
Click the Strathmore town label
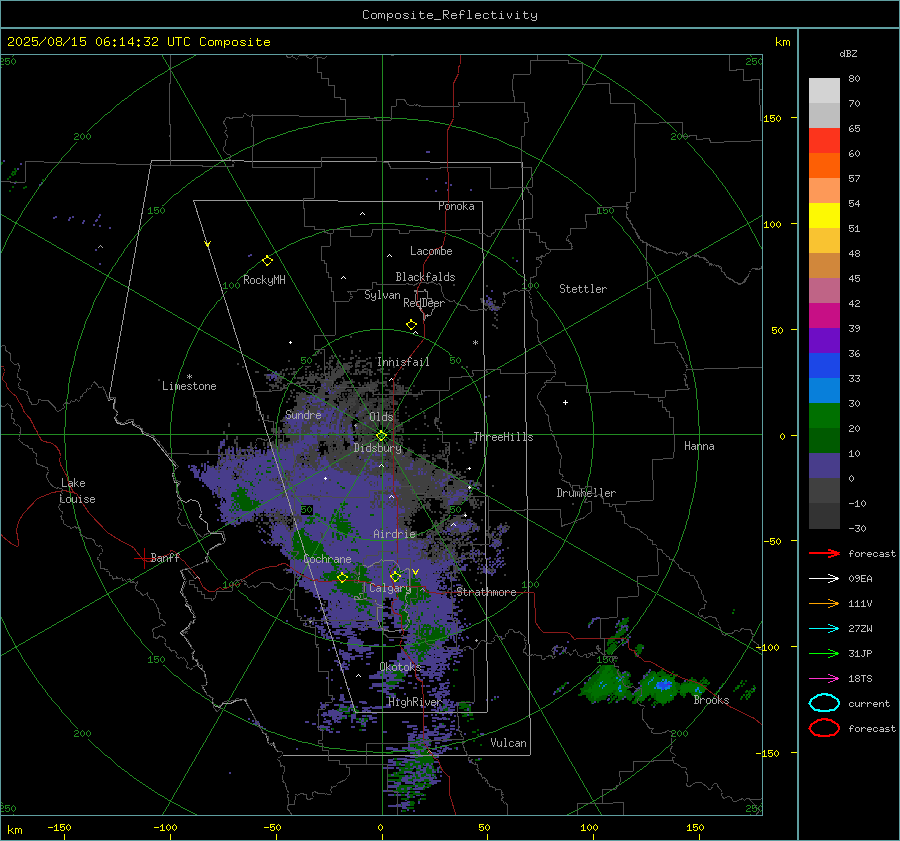click(x=486, y=592)
